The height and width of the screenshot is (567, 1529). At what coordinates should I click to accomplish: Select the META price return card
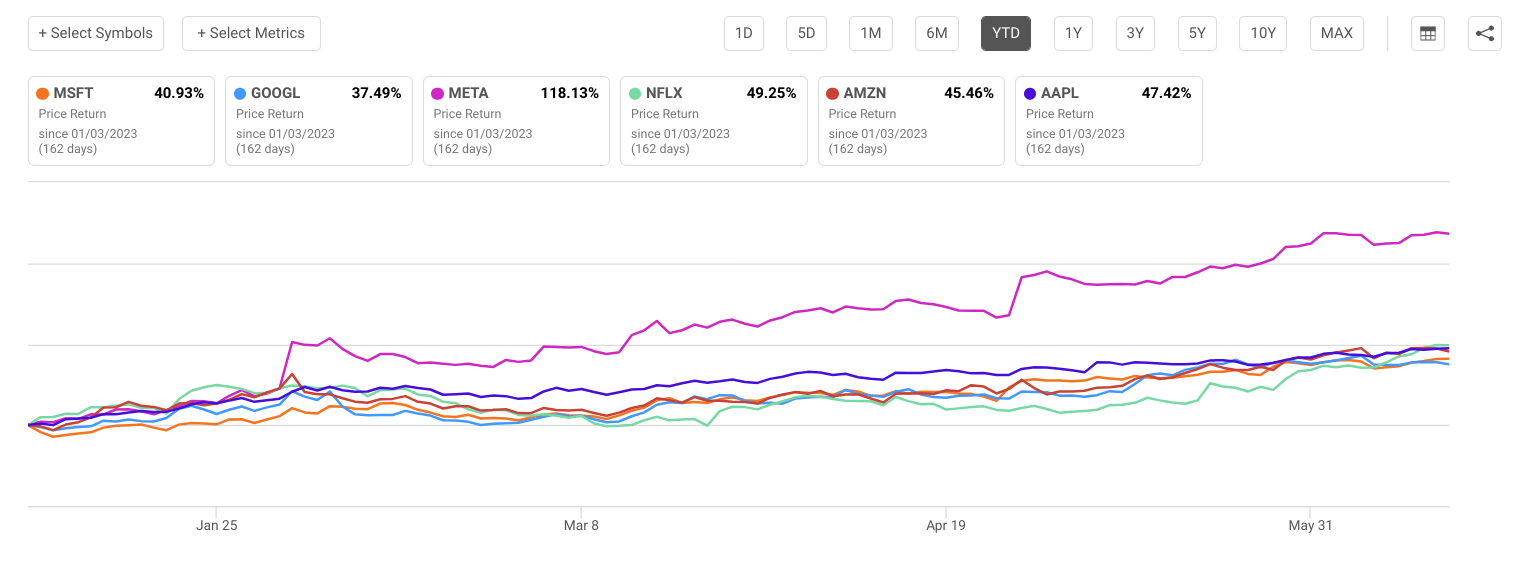tap(516, 121)
